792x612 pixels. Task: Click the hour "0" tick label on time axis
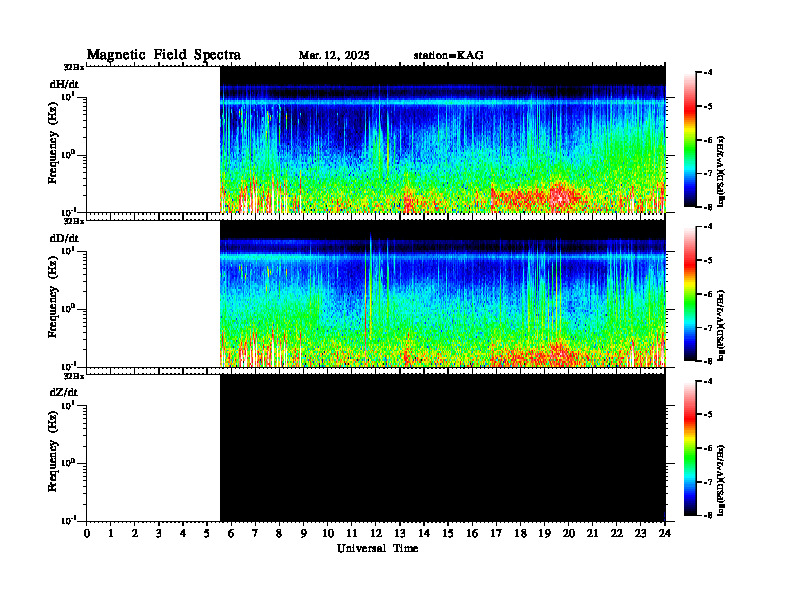pyautogui.click(x=87, y=534)
